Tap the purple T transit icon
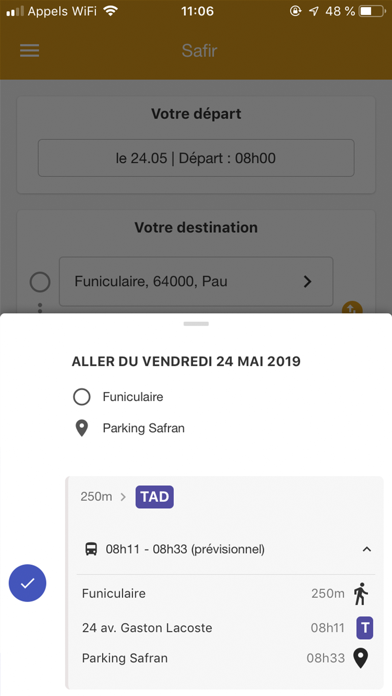 click(x=365, y=628)
